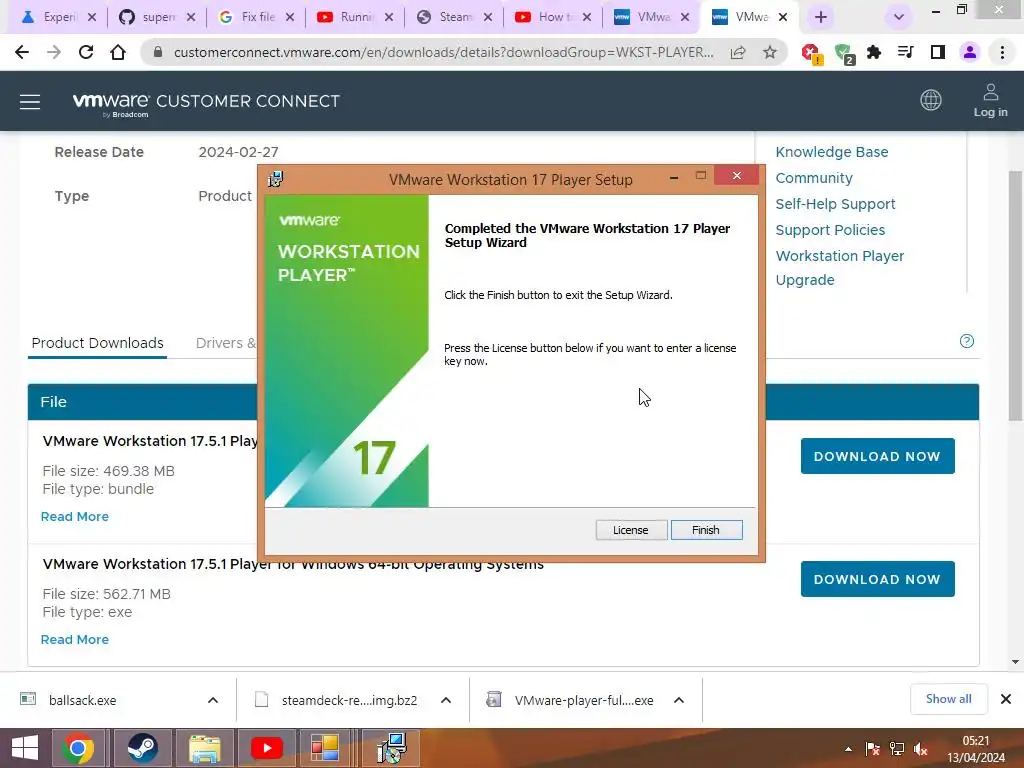The height and width of the screenshot is (768, 1024).
Task: Open Action Center flag icon
Action: (872, 749)
